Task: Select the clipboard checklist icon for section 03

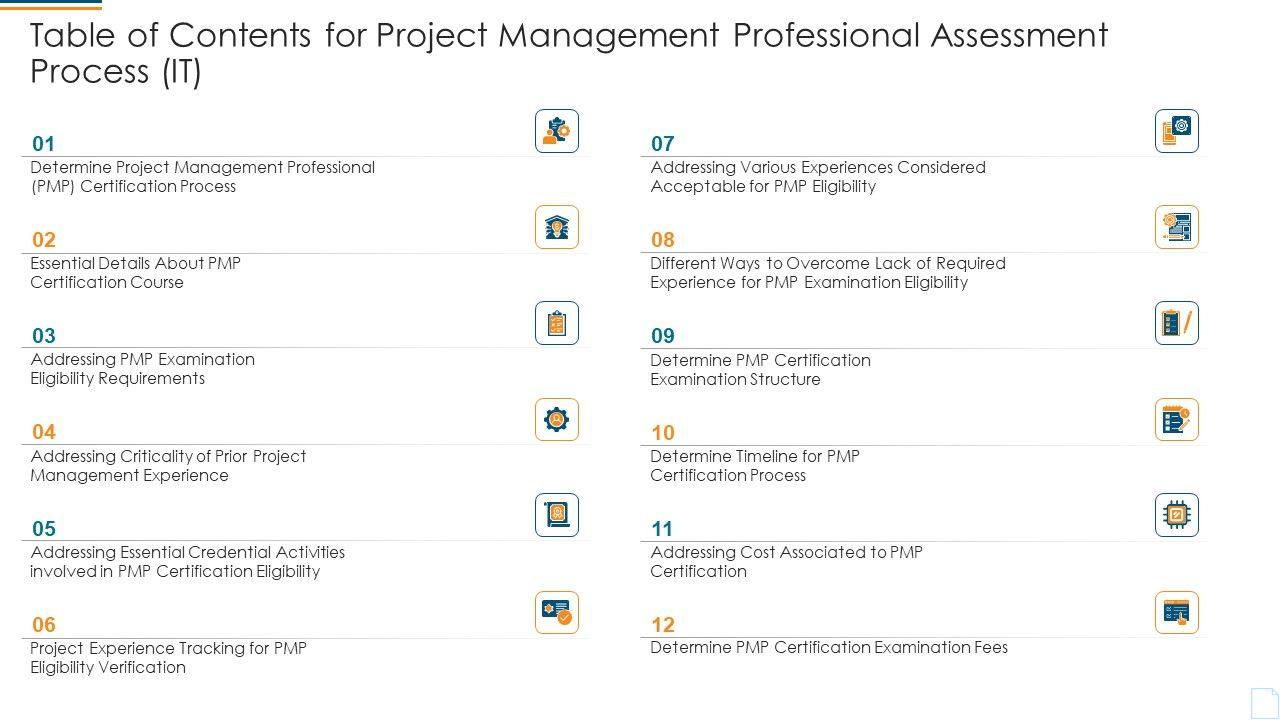Action: (x=557, y=323)
